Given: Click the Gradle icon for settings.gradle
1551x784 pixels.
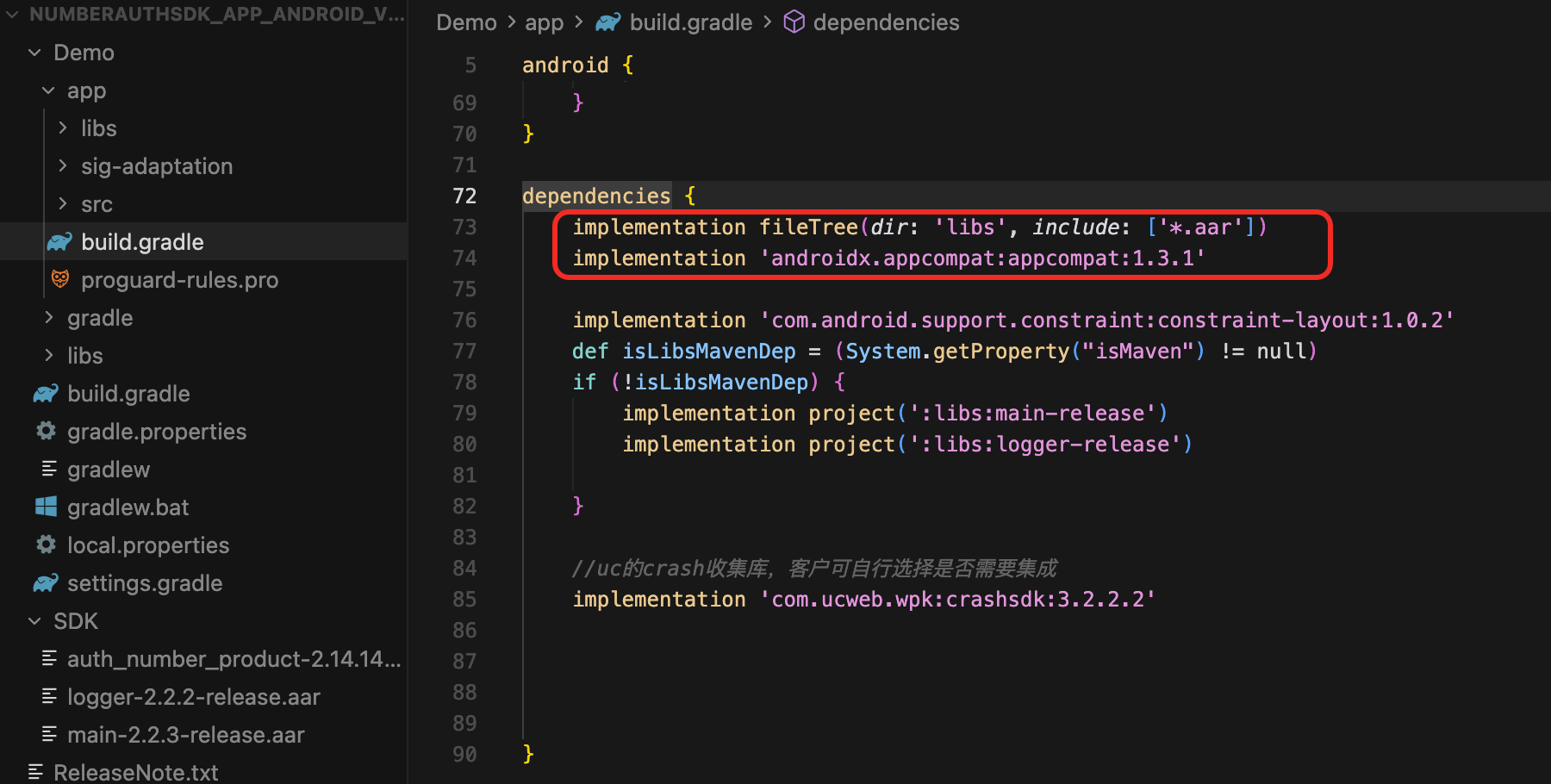Looking at the screenshot, I should point(46,583).
